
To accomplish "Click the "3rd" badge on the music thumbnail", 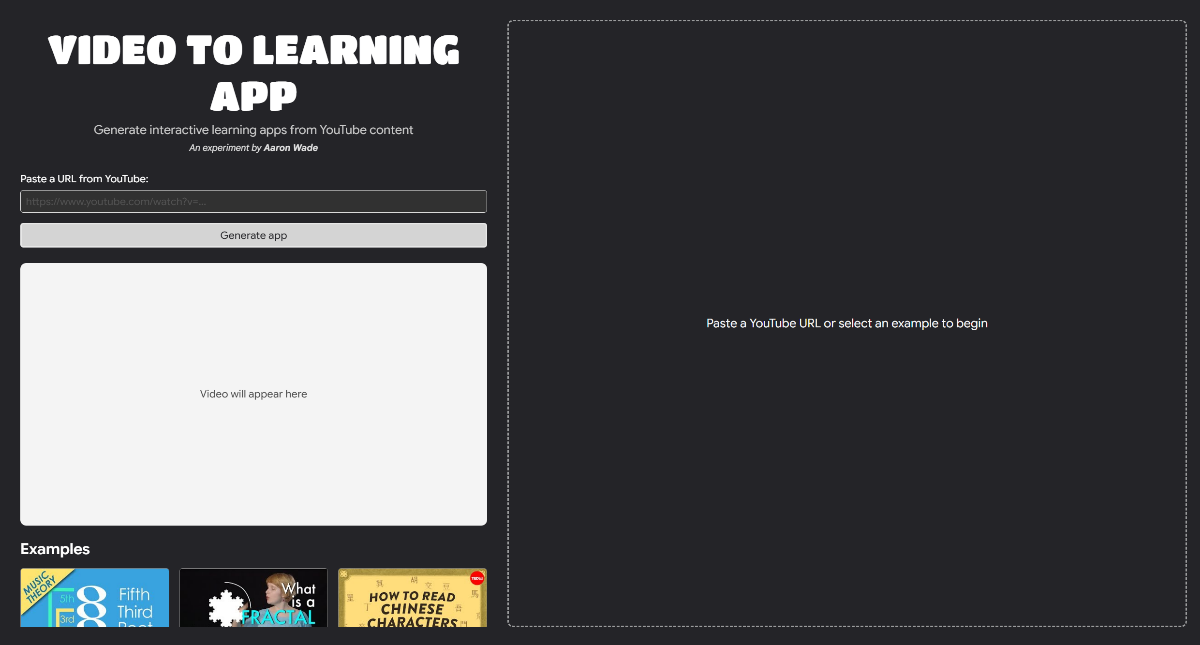I will click(x=66, y=620).
